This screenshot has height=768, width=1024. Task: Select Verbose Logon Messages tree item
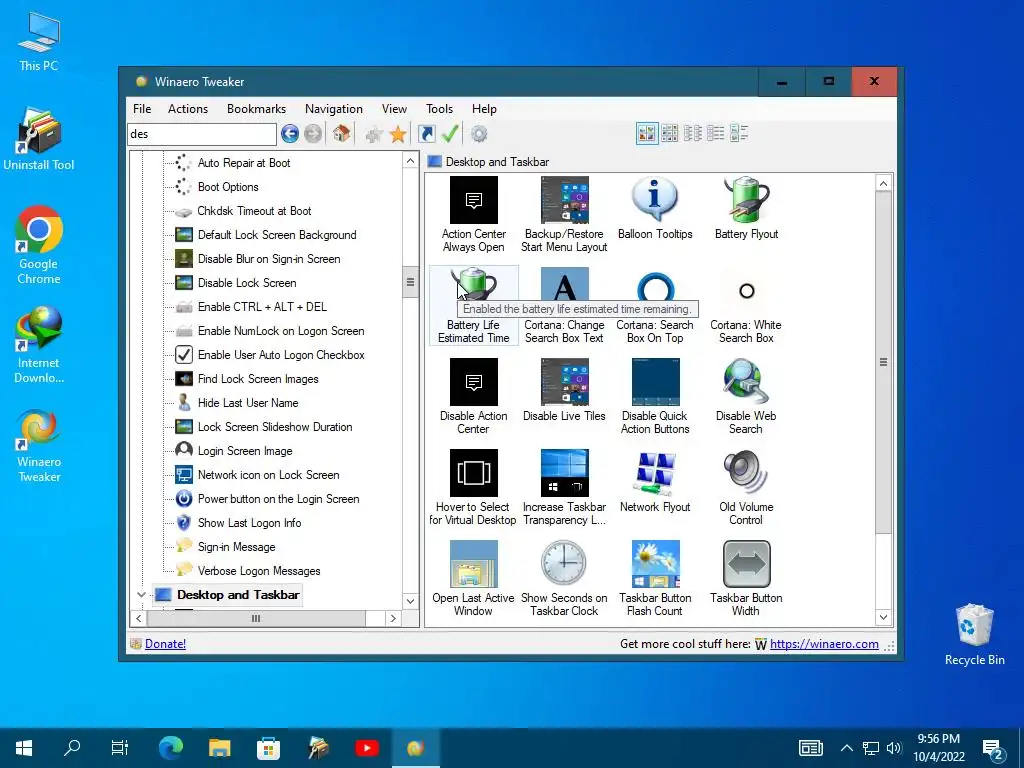[259, 571]
